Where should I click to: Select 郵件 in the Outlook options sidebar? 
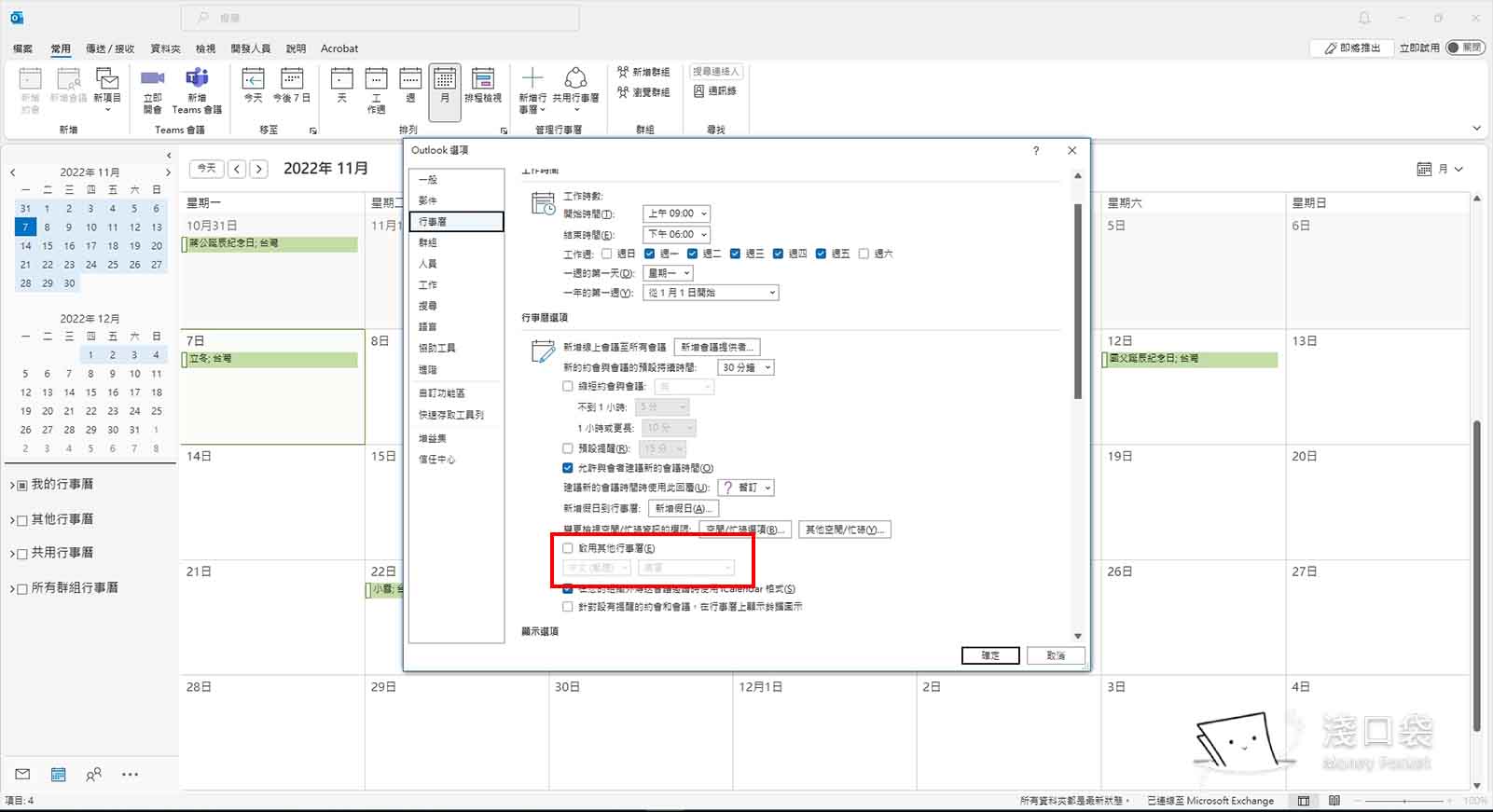click(428, 200)
